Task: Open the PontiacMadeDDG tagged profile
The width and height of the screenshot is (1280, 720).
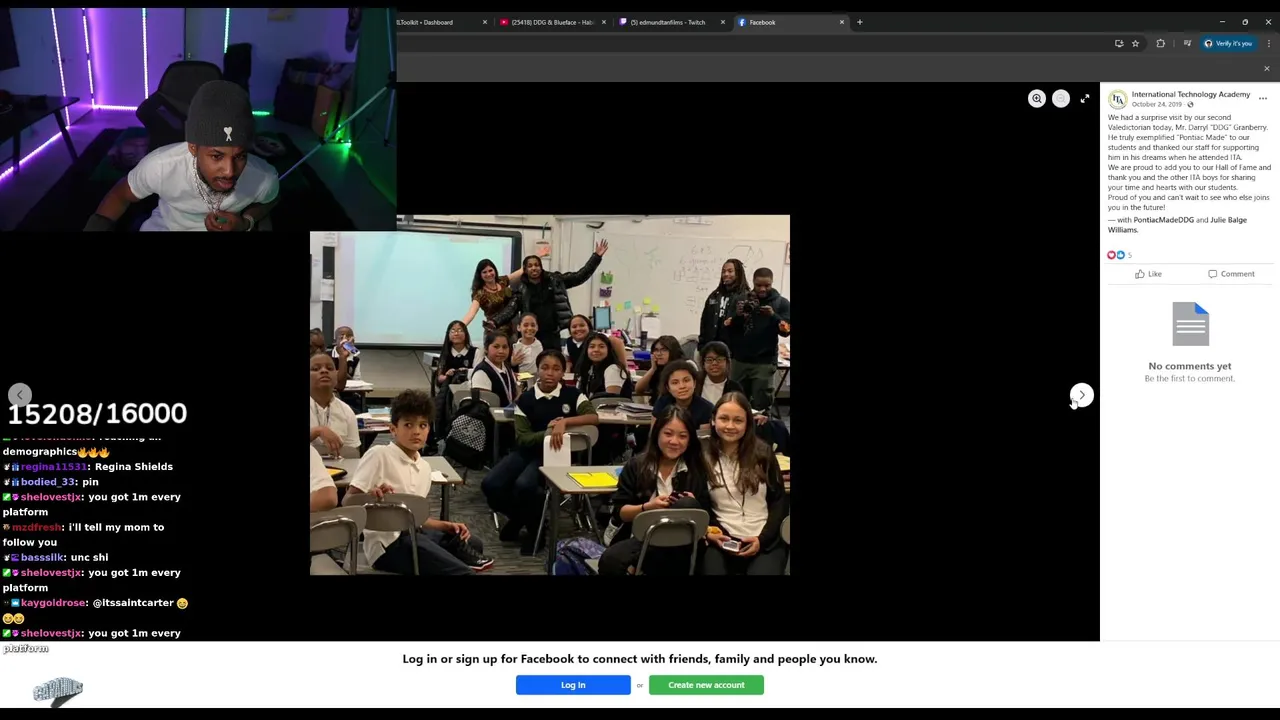Action: (1164, 220)
